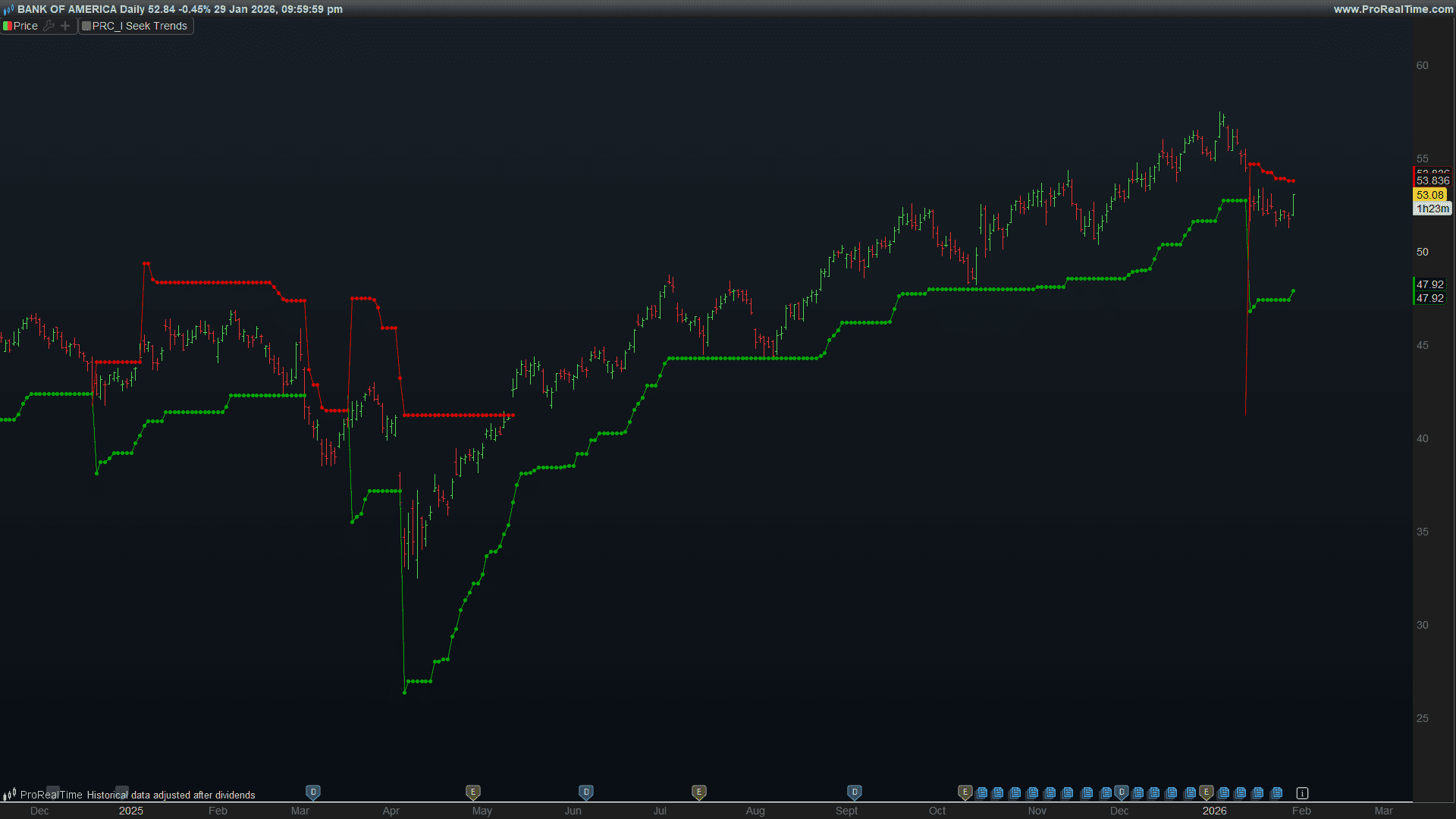Click the dividend D marker near June
The height and width of the screenshot is (819, 1456).
(x=585, y=792)
